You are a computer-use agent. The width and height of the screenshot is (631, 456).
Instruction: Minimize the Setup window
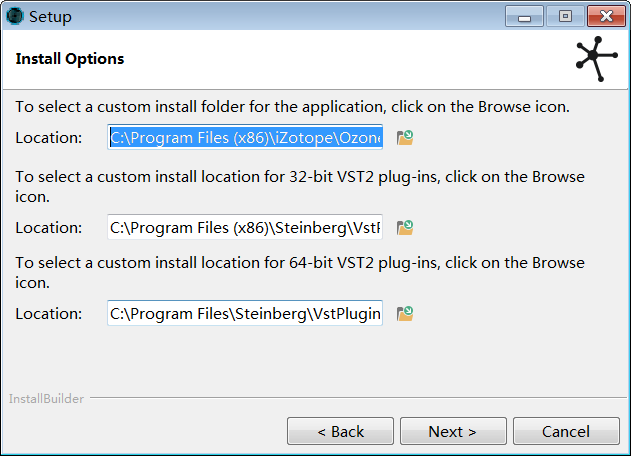[525, 16]
